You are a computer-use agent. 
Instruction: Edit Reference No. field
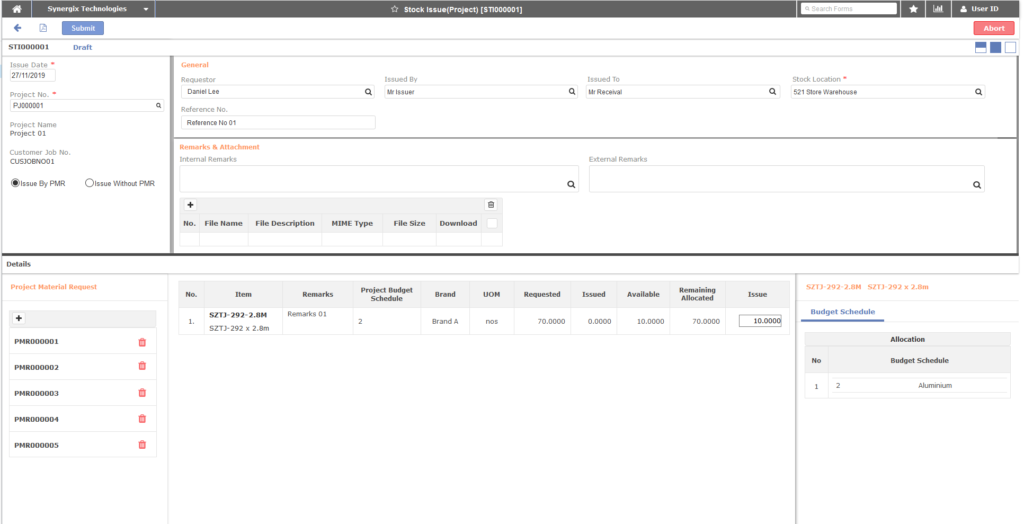click(278, 122)
